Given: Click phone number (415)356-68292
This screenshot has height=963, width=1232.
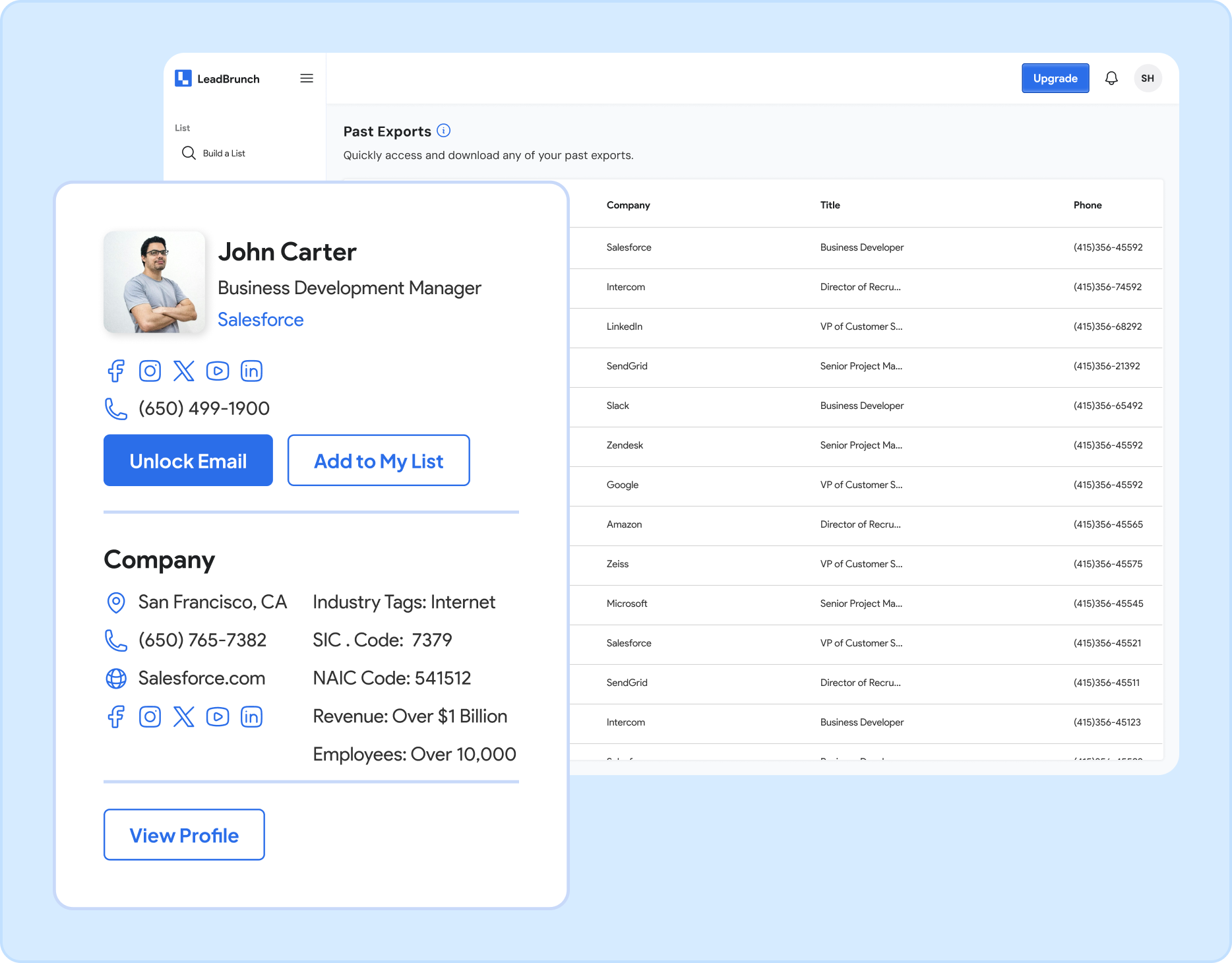Looking at the screenshot, I should click(1107, 326).
